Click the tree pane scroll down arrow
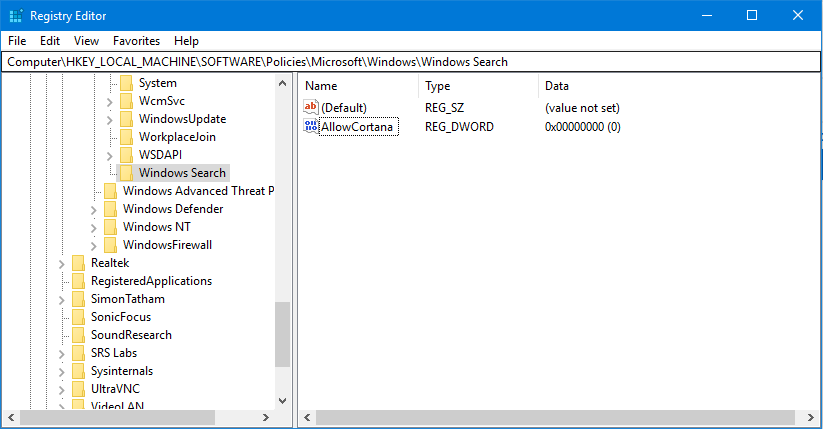 pyautogui.click(x=282, y=401)
